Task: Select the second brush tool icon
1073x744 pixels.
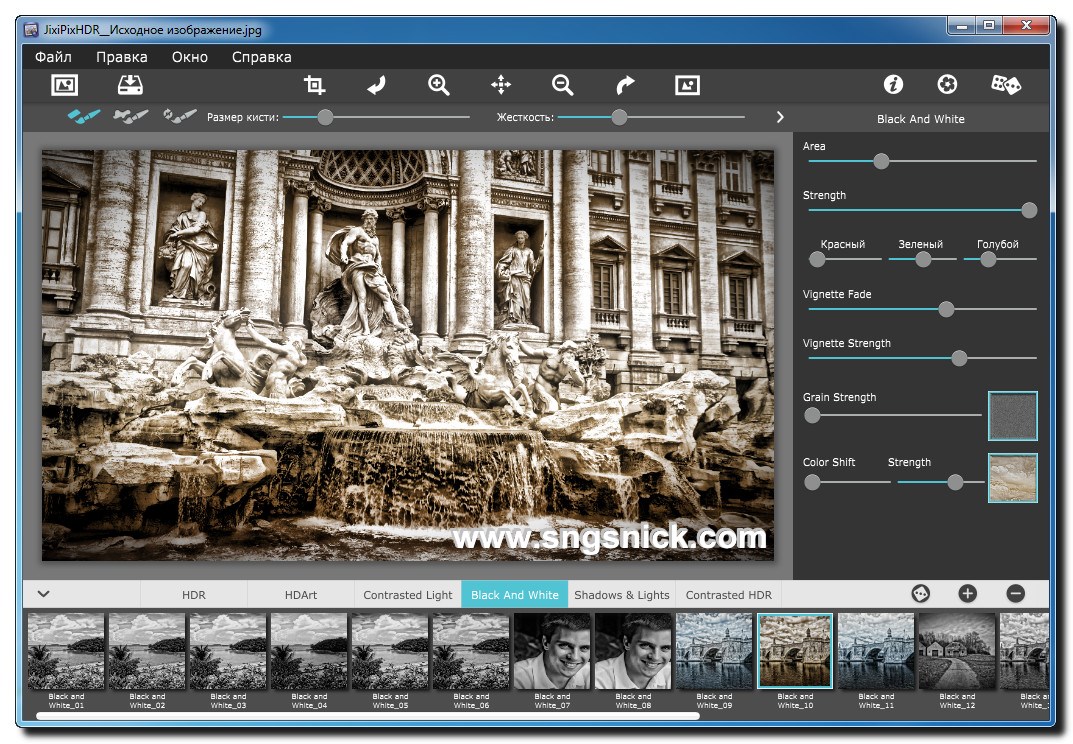Action: pyautogui.click(x=131, y=116)
